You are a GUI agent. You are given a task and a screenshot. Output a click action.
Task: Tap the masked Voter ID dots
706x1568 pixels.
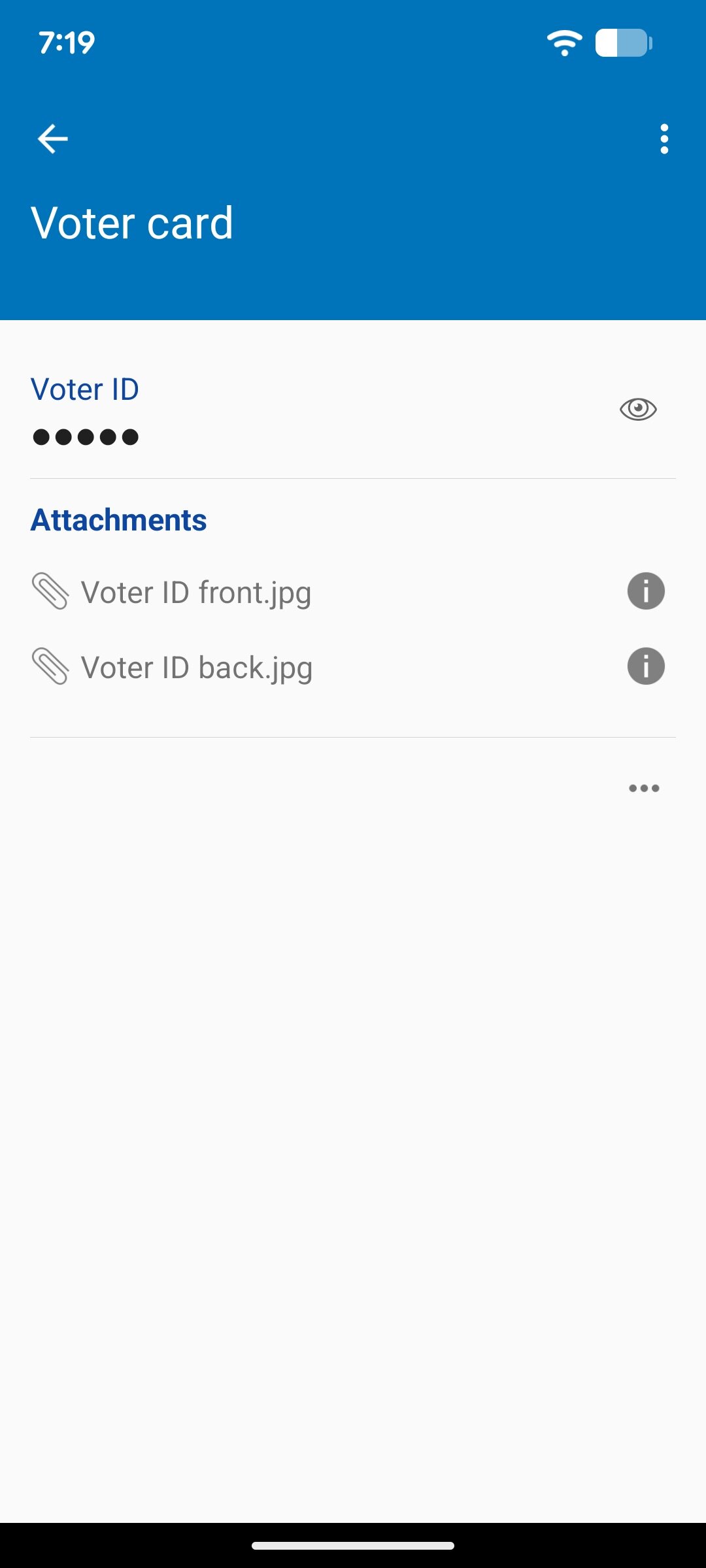click(x=86, y=436)
